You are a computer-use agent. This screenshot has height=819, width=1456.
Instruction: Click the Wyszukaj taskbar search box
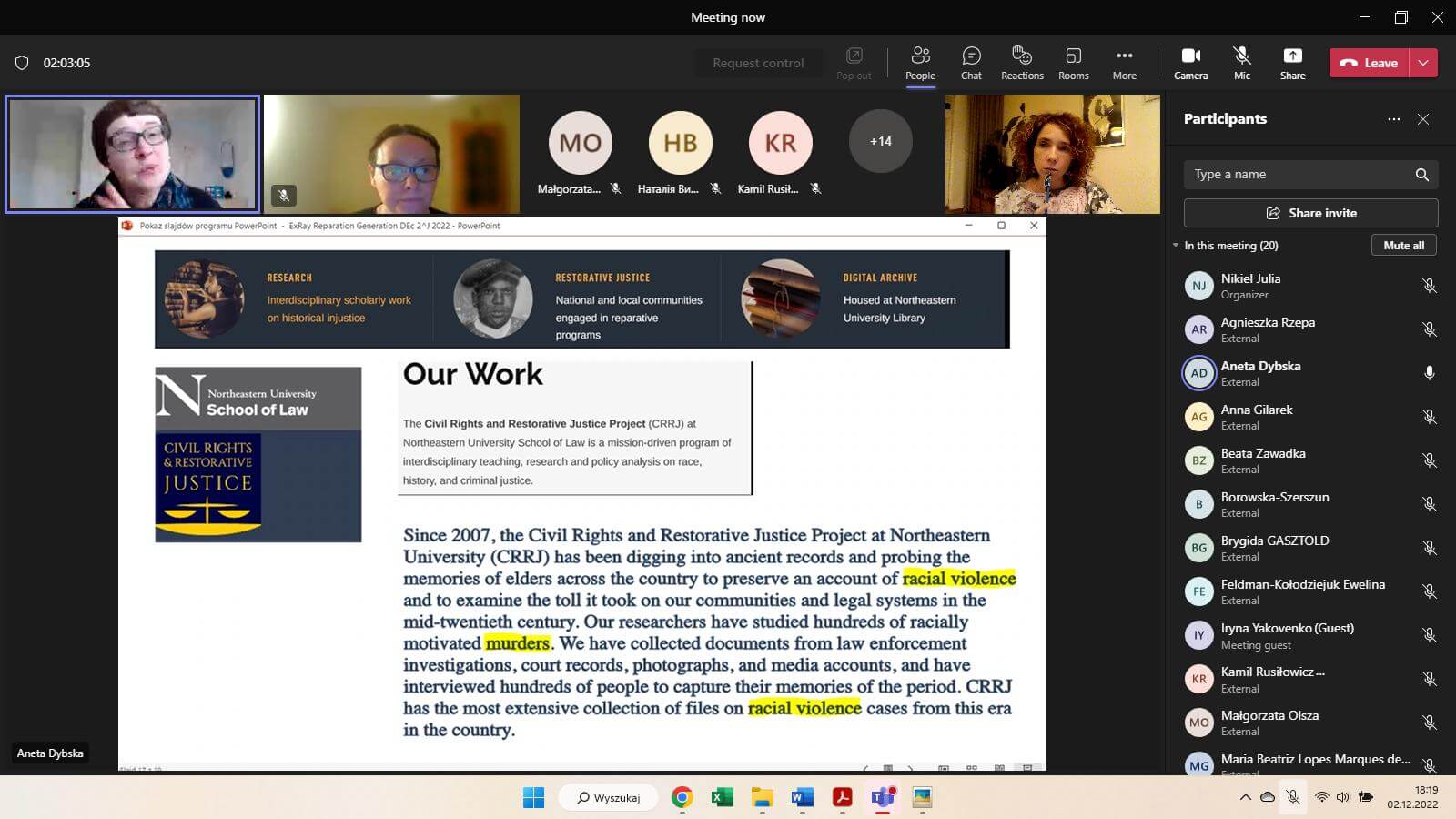(x=609, y=797)
